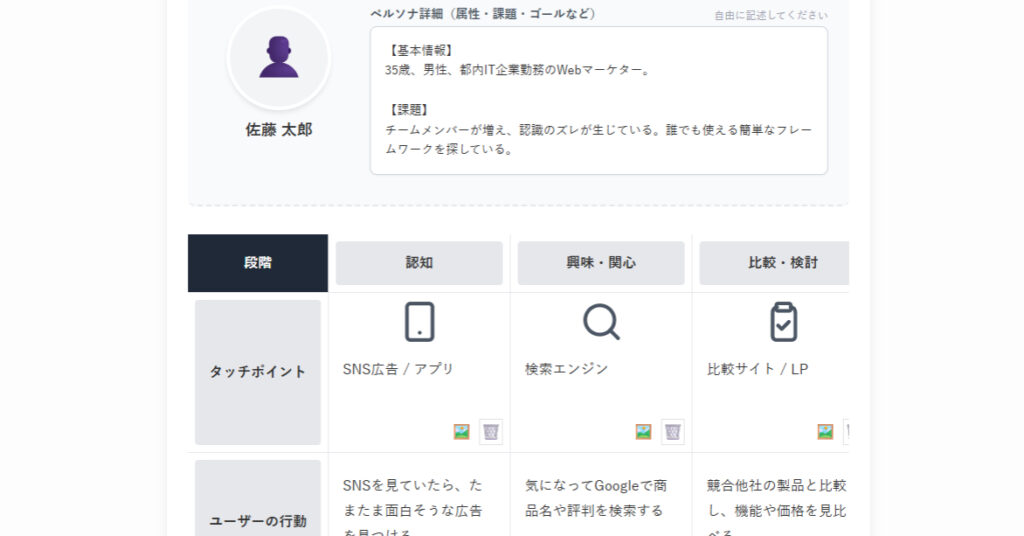Edit the persona name 佐藤 太郎

coord(278,130)
